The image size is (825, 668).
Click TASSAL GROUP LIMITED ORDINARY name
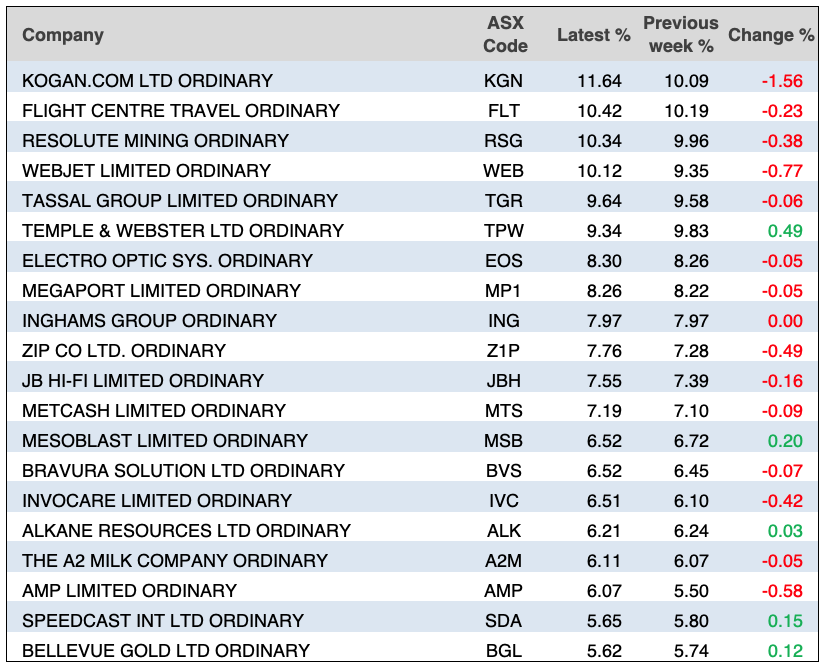tap(180, 200)
